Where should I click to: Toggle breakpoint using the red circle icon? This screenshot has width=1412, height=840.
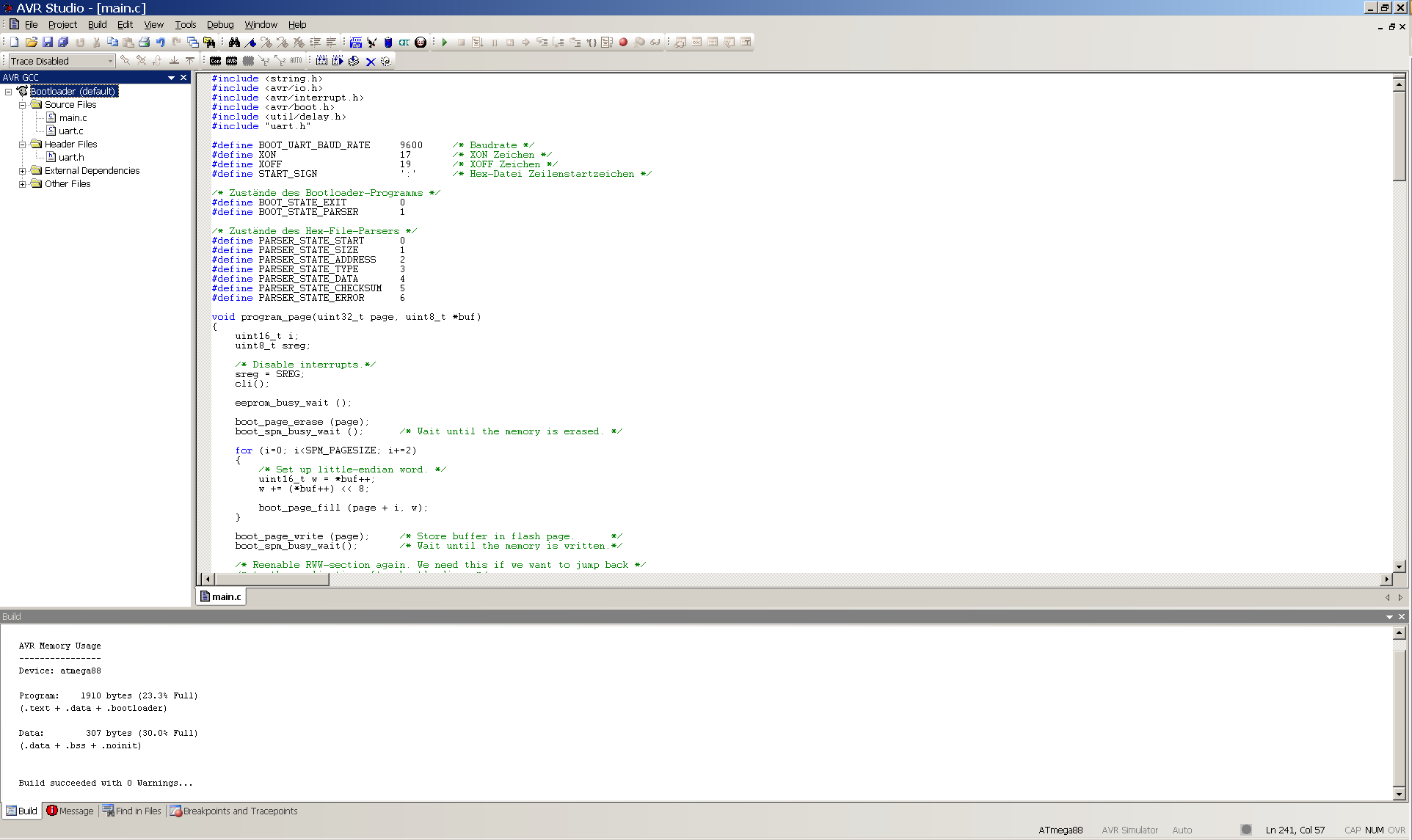623,43
